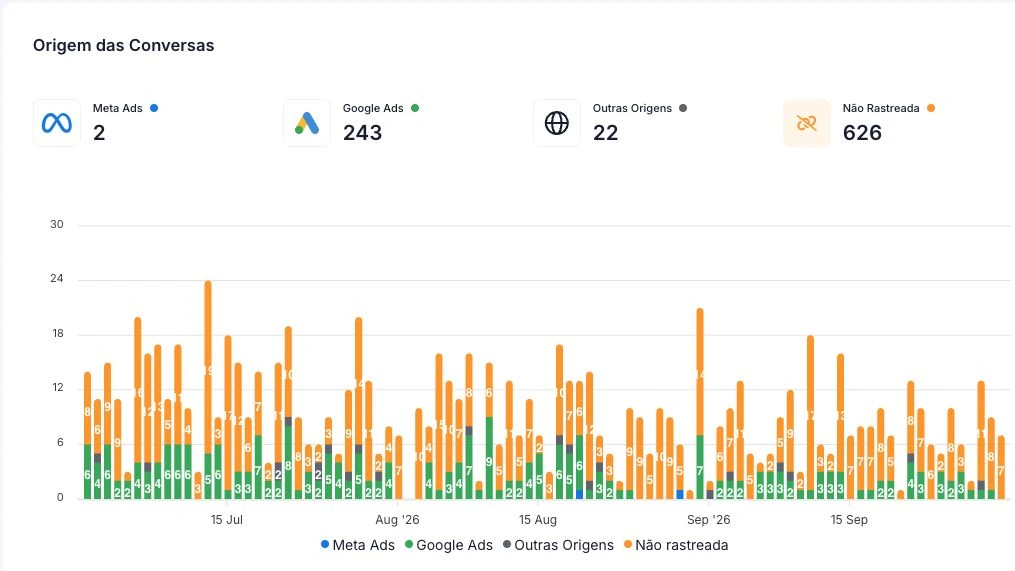Image resolution: width=1015 pixels, height=571 pixels.
Task: Toggle Meta Ads series in chart legend
Action: (x=358, y=545)
